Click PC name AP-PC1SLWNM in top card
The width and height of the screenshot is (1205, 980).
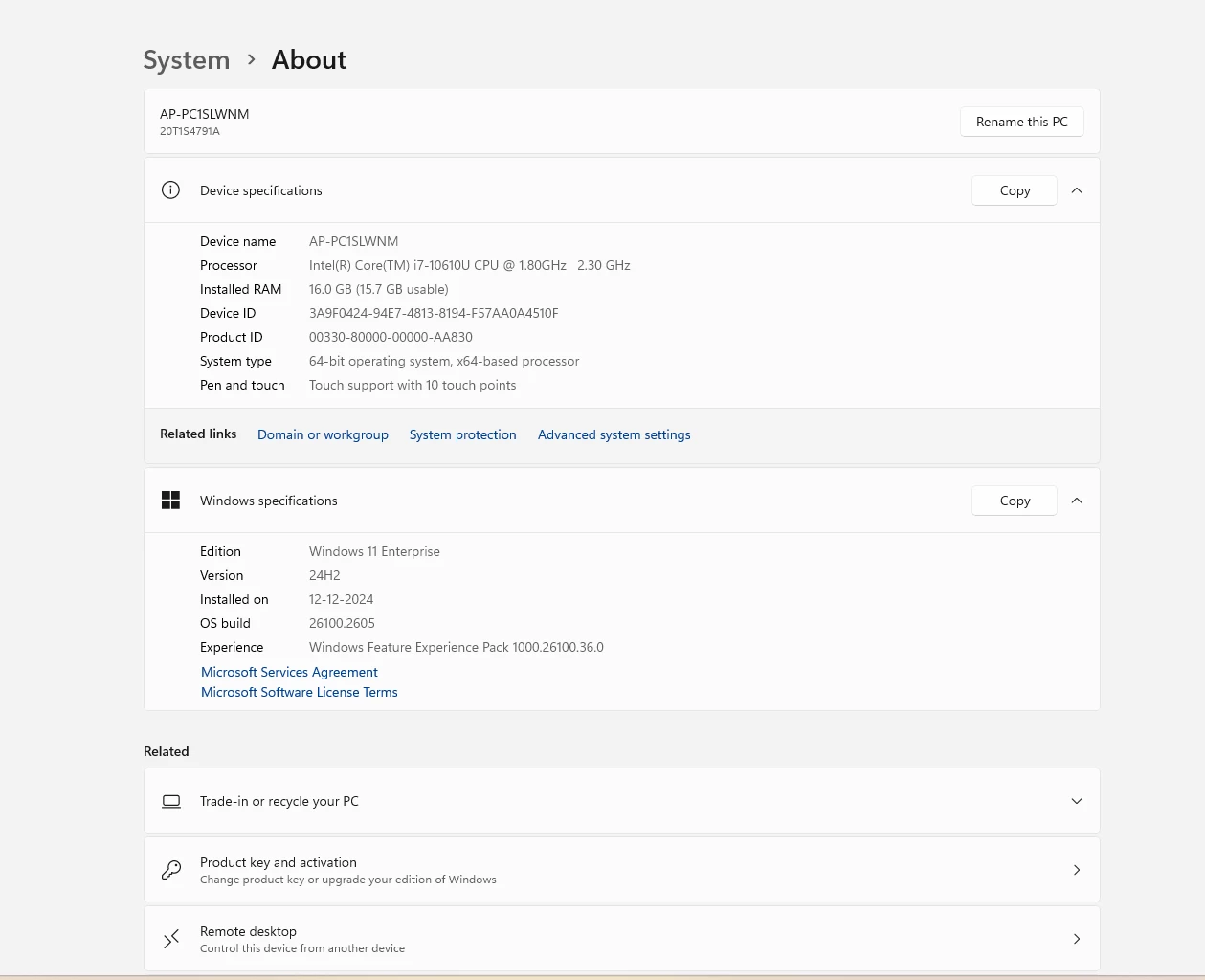click(205, 114)
